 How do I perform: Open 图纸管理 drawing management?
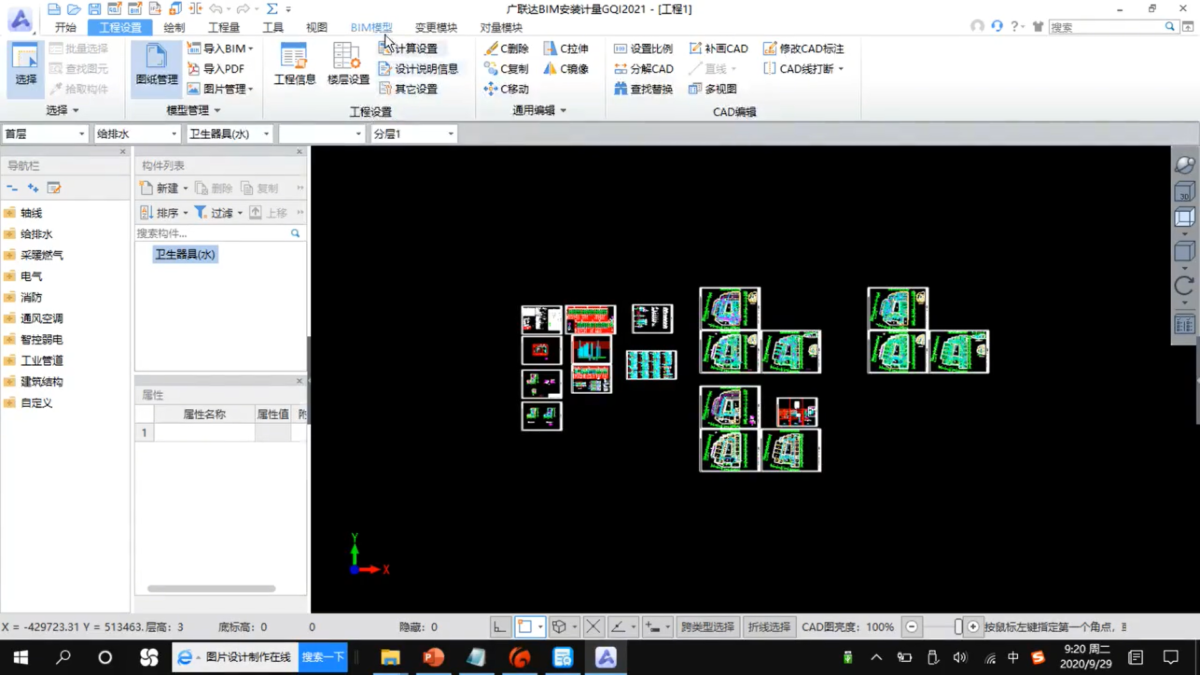(156, 67)
